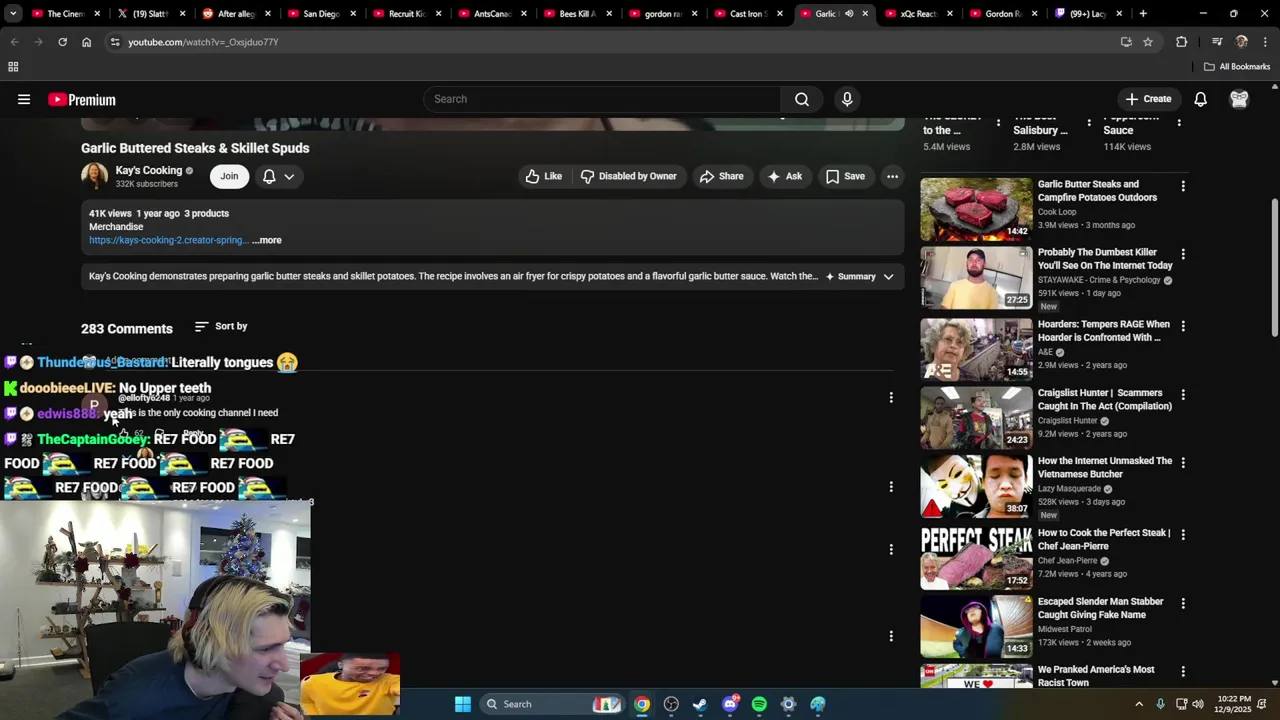Click Chrome icon in taskbar
Screen dimensions: 1280x720
pyautogui.click(x=642, y=704)
